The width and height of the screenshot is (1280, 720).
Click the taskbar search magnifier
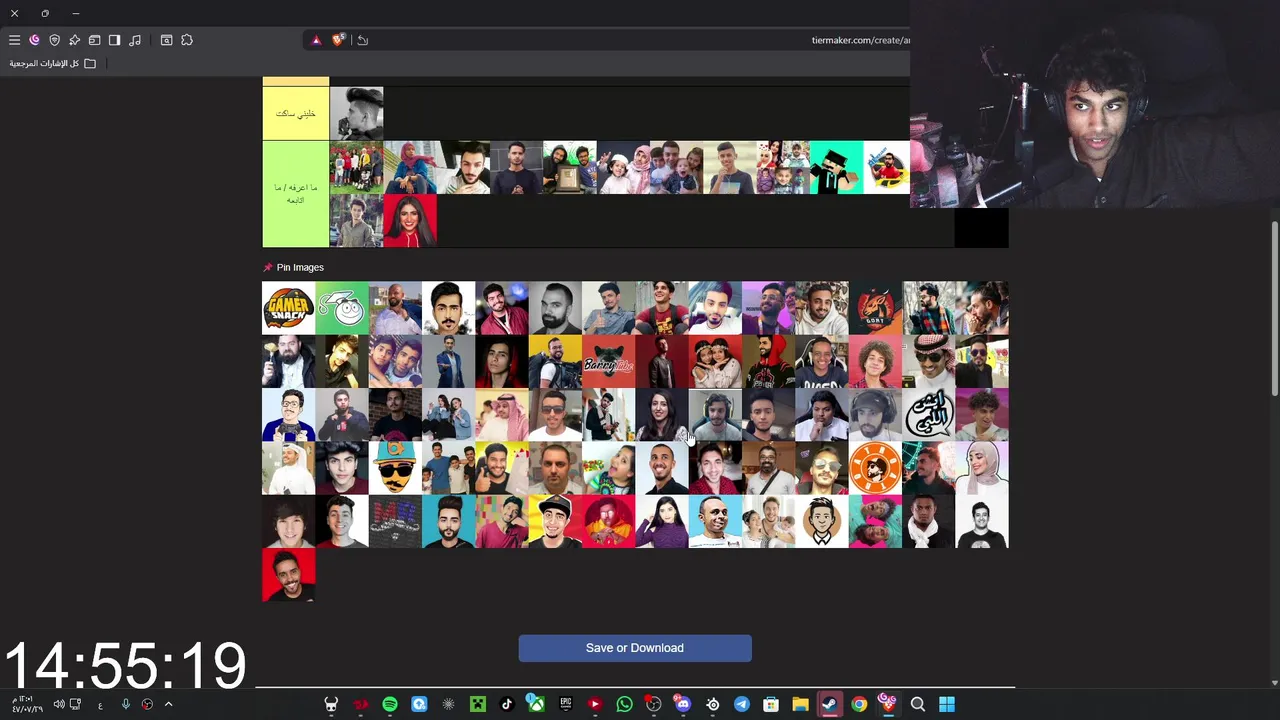click(918, 704)
